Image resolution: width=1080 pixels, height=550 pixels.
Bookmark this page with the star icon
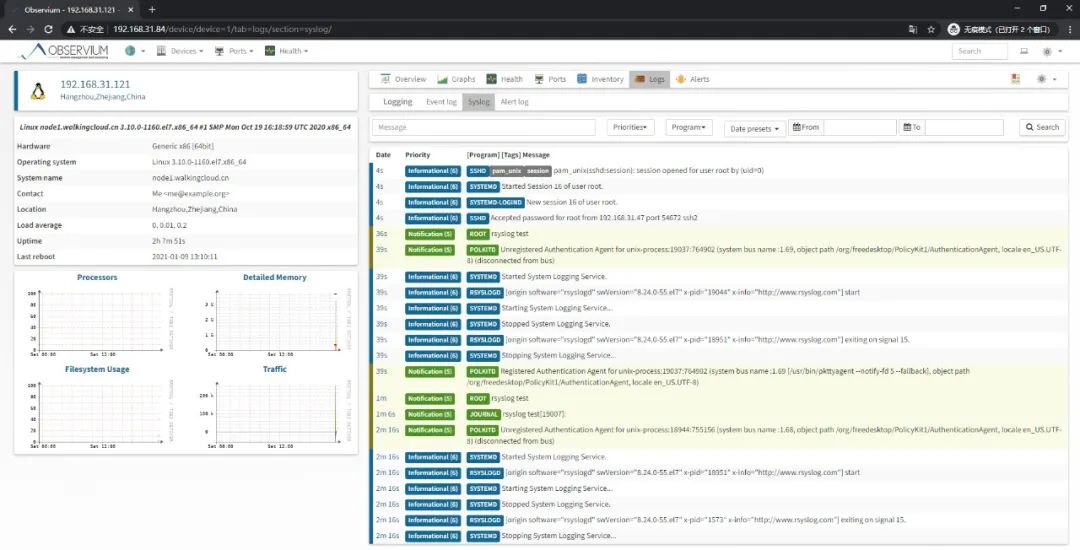pyautogui.click(x=931, y=30)
